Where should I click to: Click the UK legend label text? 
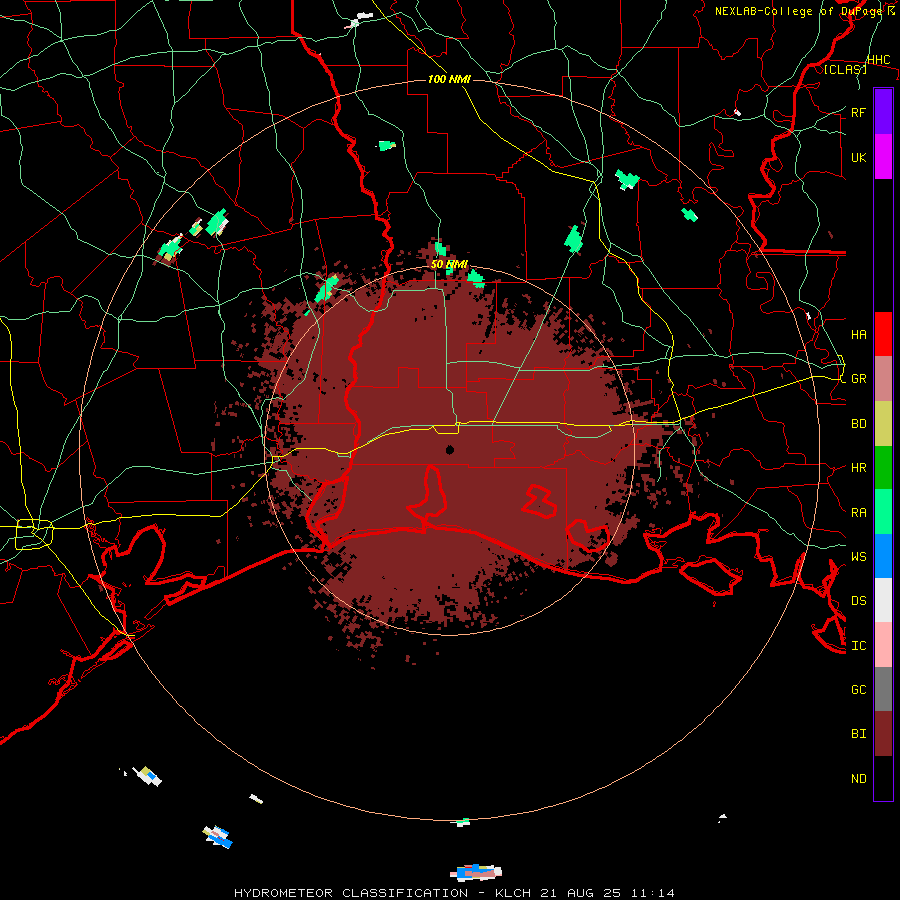[x=858, y=157]
